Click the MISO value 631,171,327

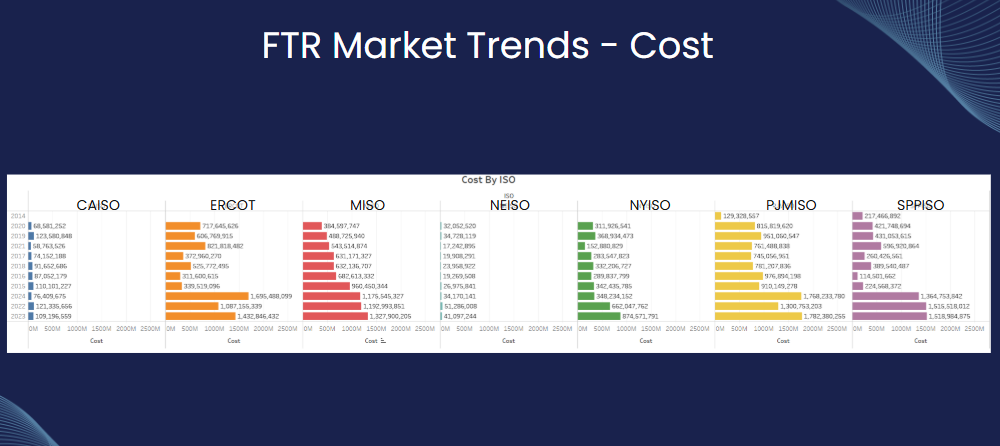pos(353,256)
